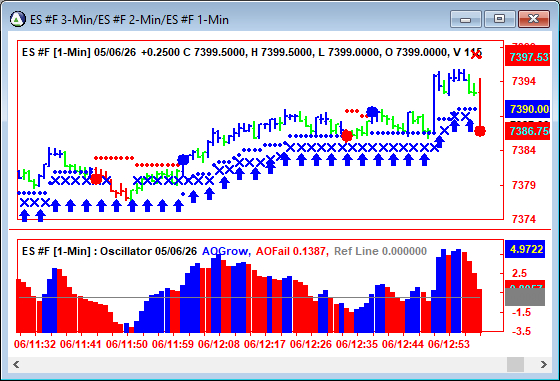The image size is (560, 381).
Task: Click the blue 7390.00 price label
Action: pyautogui.click(x=527, y=109)
